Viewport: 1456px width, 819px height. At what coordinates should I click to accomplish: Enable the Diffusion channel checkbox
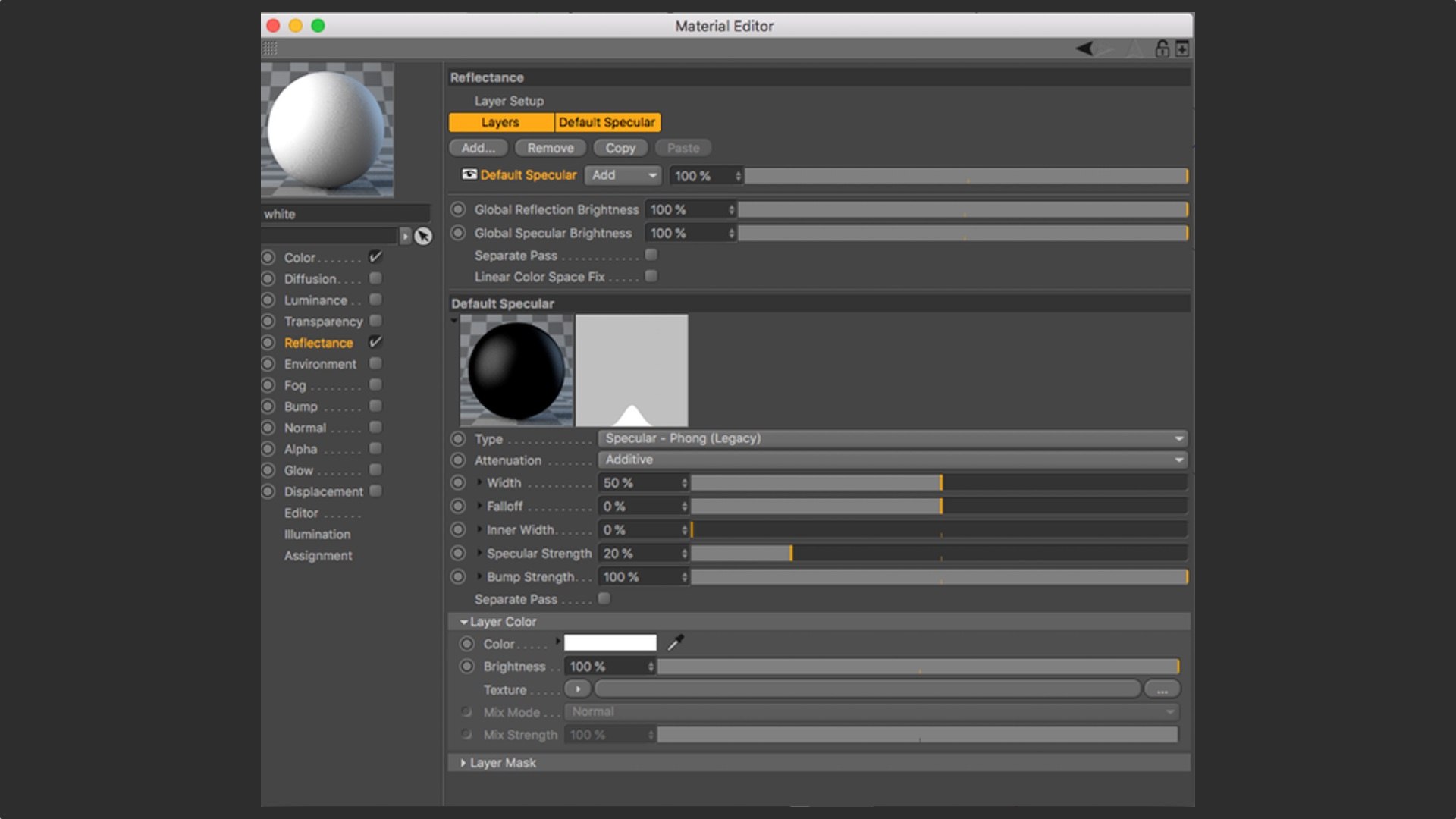tap(375, 278)
